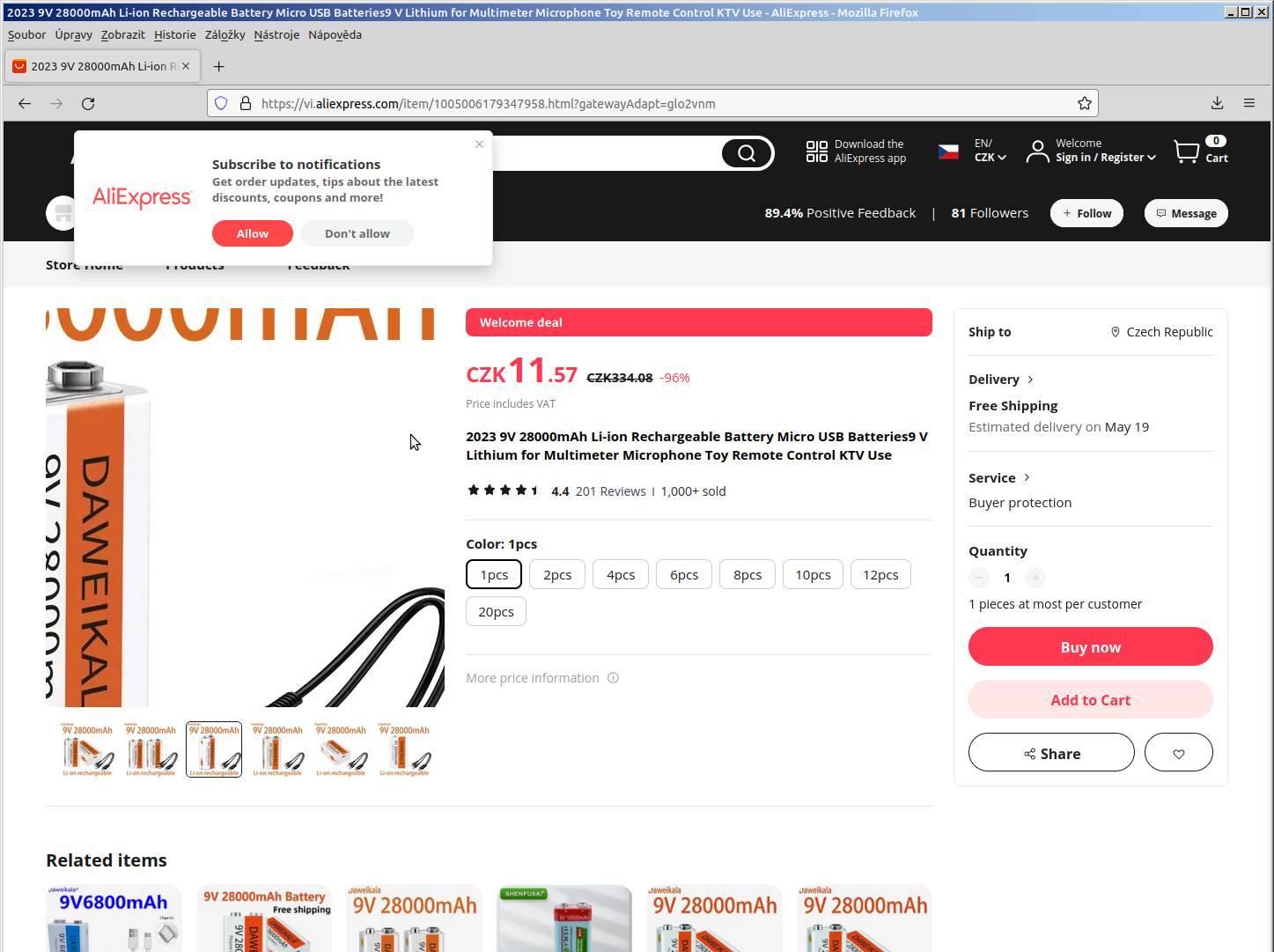
Task: Bookmark this page with the star
Action: (1085, 104)
